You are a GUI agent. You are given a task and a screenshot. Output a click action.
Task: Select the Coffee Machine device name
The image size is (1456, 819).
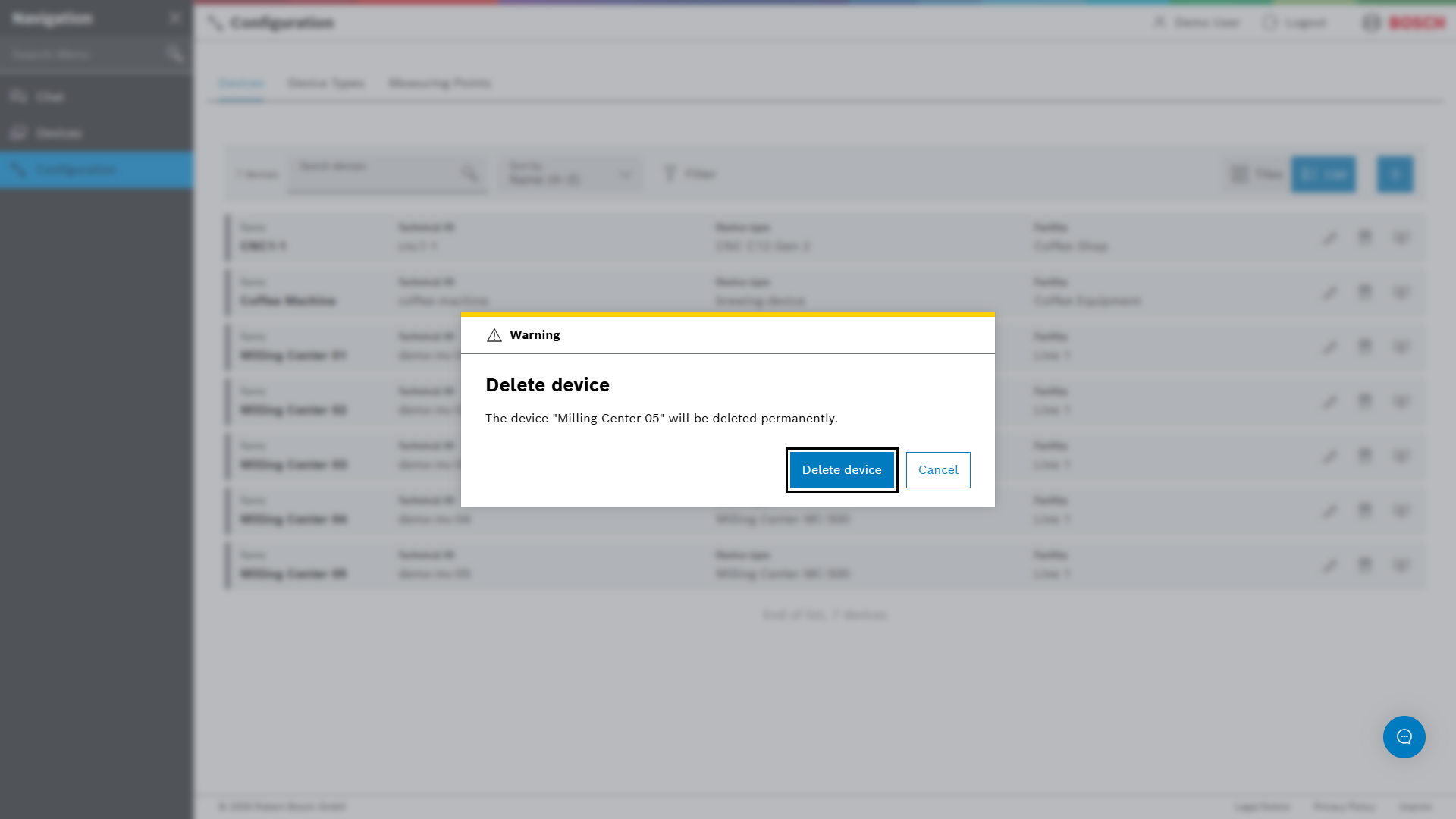[x=288, y=301]
